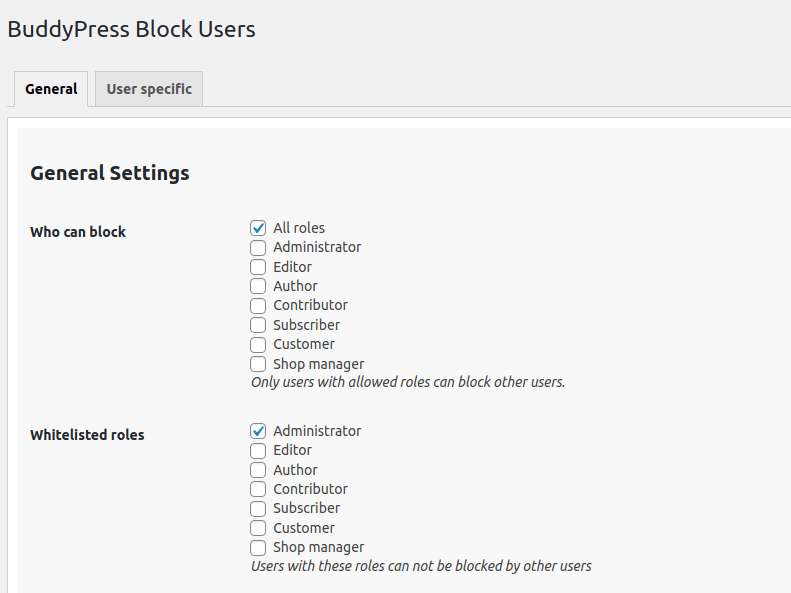791x593 pixels.
Task: Enable Shop manager in Who can block
Action: (x=258, y=364)
